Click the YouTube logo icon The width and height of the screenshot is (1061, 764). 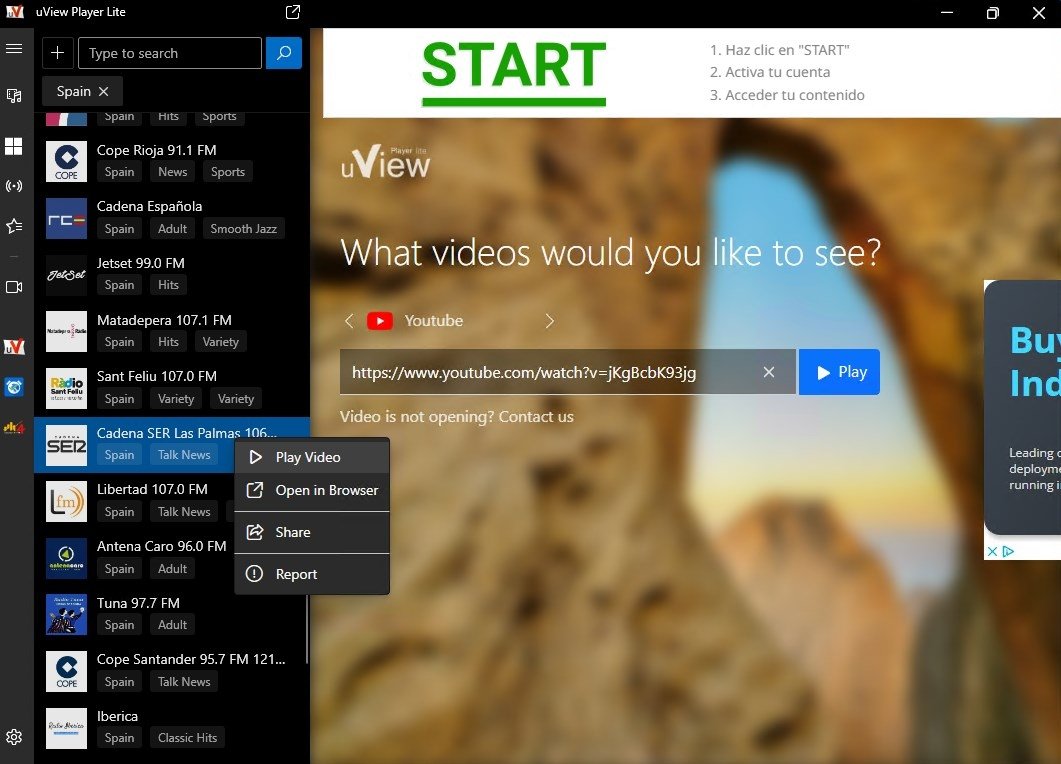(380, 321)
